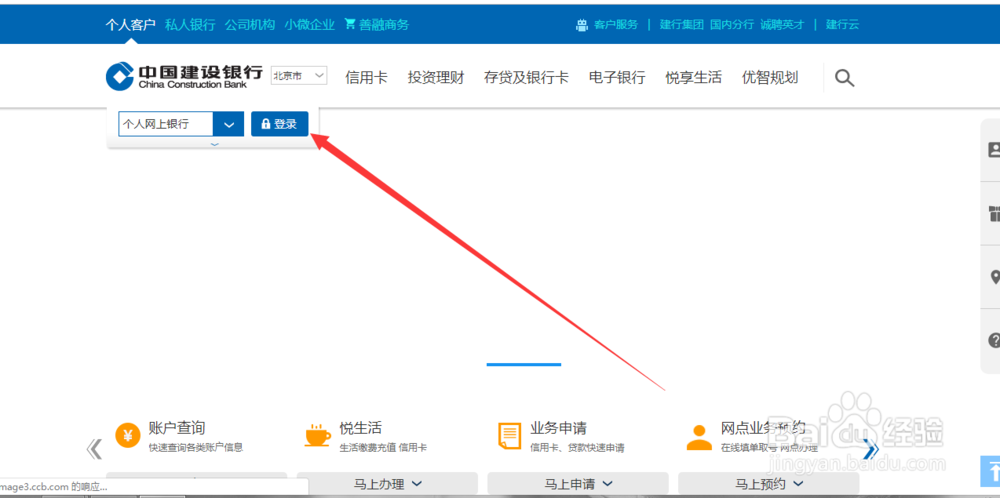Click the next carousel arrow

(x=871, y=449)
